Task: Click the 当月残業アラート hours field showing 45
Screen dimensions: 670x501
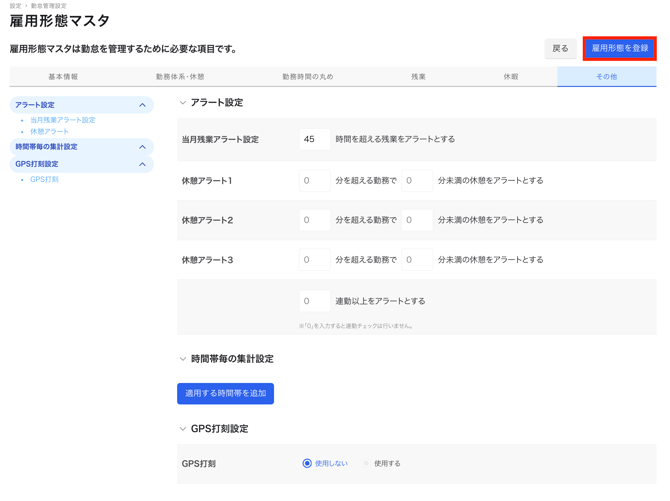Action: click(x=314, y=139)
